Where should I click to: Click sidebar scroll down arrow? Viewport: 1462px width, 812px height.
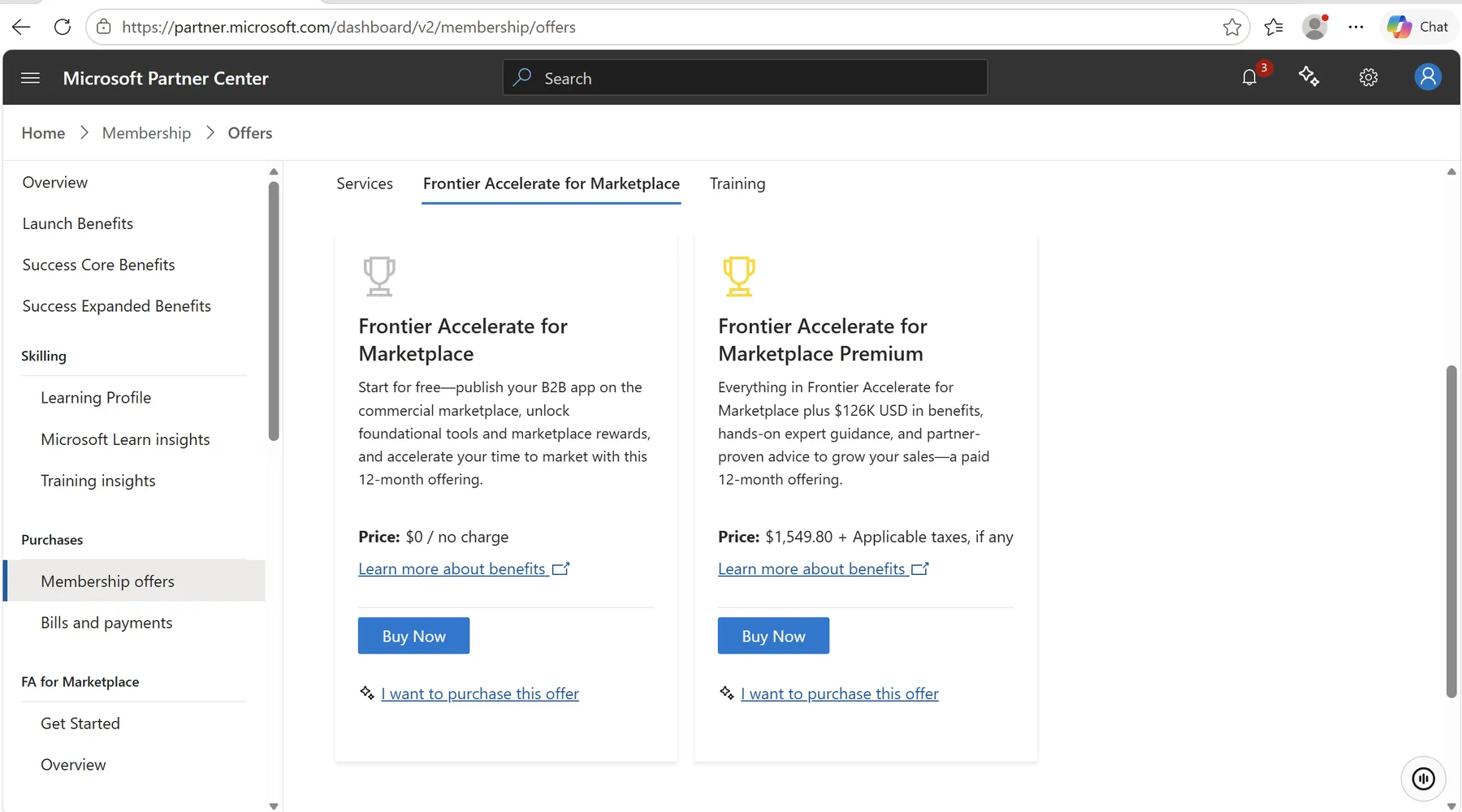(x=274, y=806)
